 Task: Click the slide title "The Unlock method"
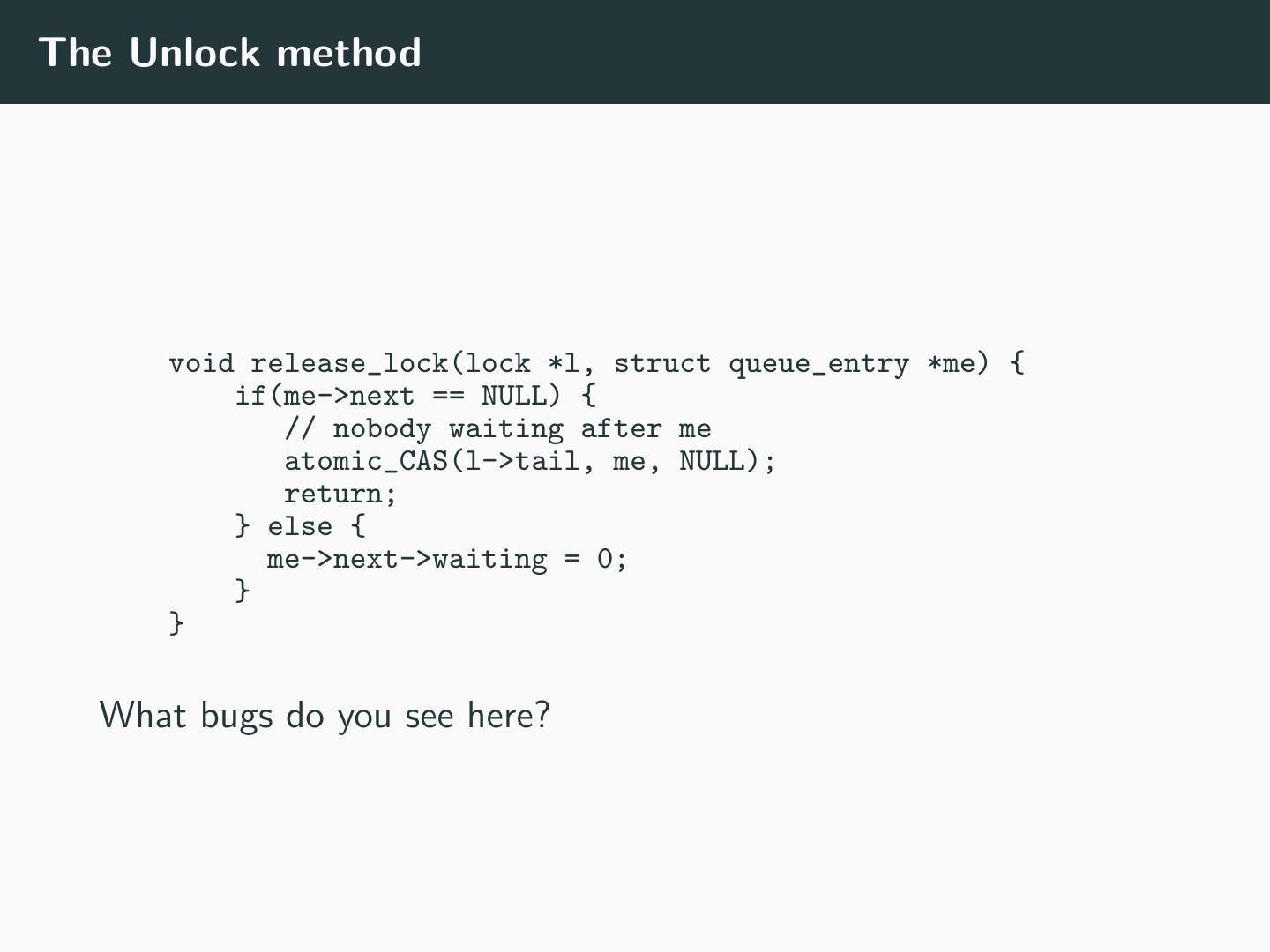230,53
